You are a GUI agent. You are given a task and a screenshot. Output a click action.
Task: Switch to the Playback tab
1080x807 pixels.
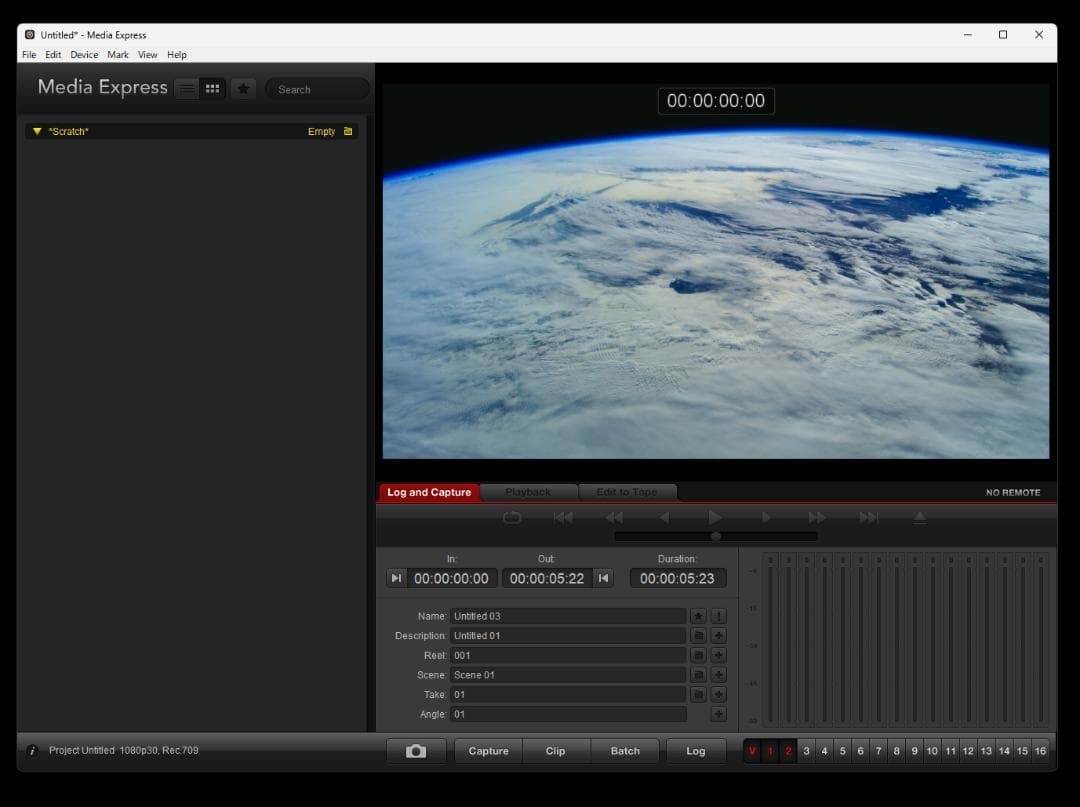[x=530, y=492]
